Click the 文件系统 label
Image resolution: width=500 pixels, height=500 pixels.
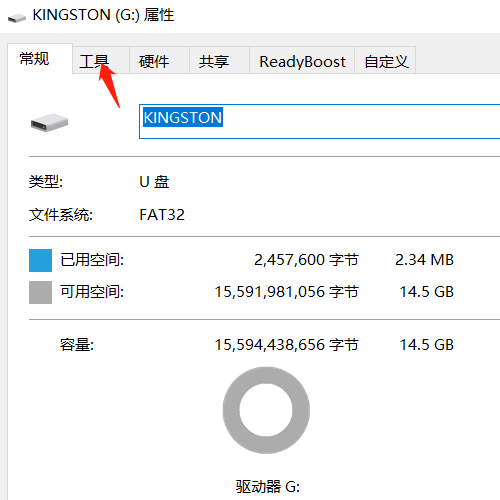pyautogui.click(x=61, y=215)
